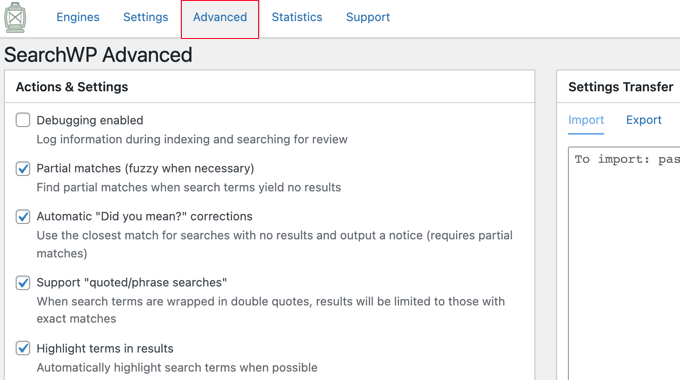Click the Partial matches label text
The height and width of the screenshot is (380, 680).
click(x=145, y=168)
